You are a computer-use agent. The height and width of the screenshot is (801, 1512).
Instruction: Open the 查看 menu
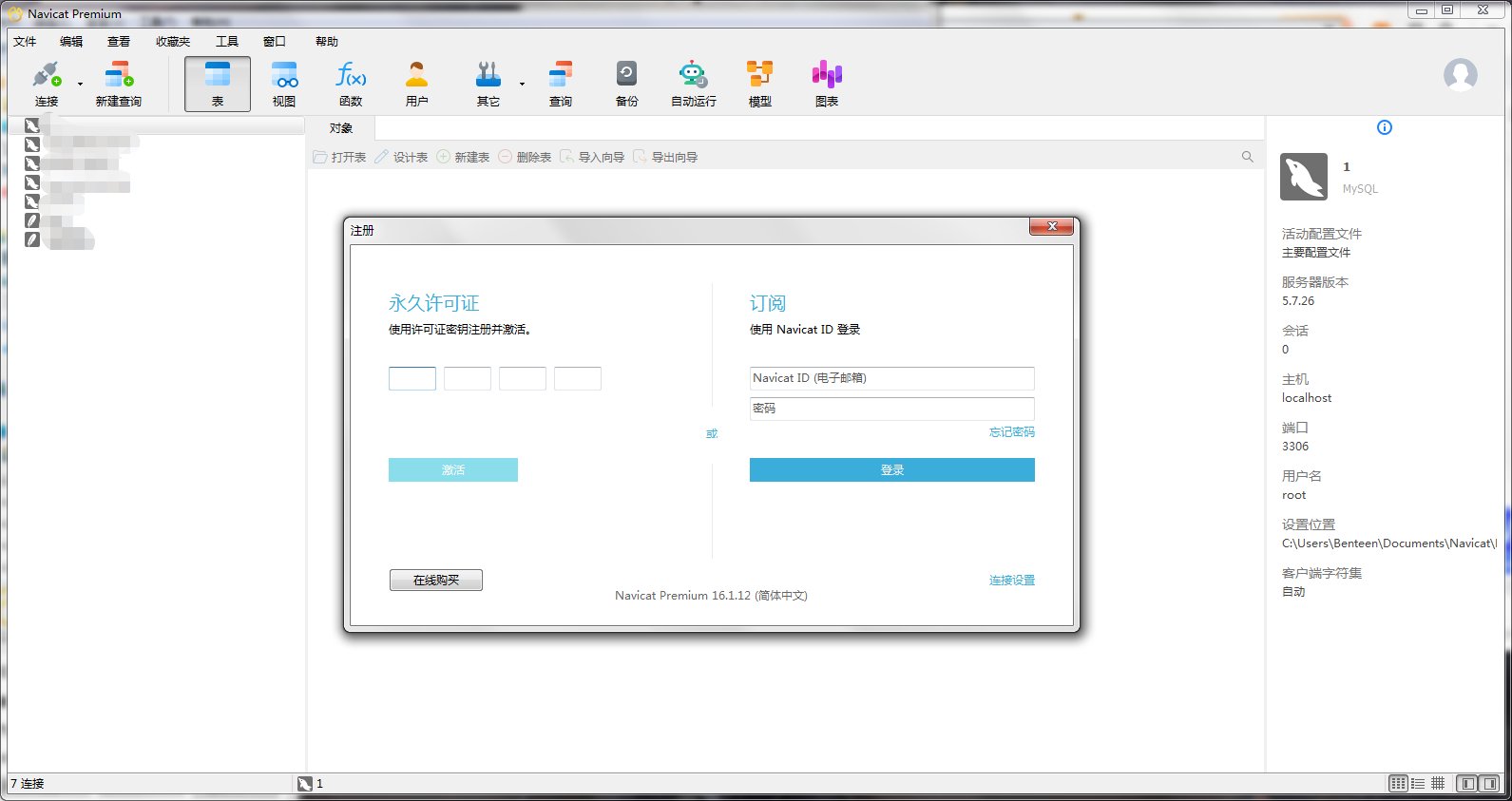pyautogui.click(x=119, y=42)
